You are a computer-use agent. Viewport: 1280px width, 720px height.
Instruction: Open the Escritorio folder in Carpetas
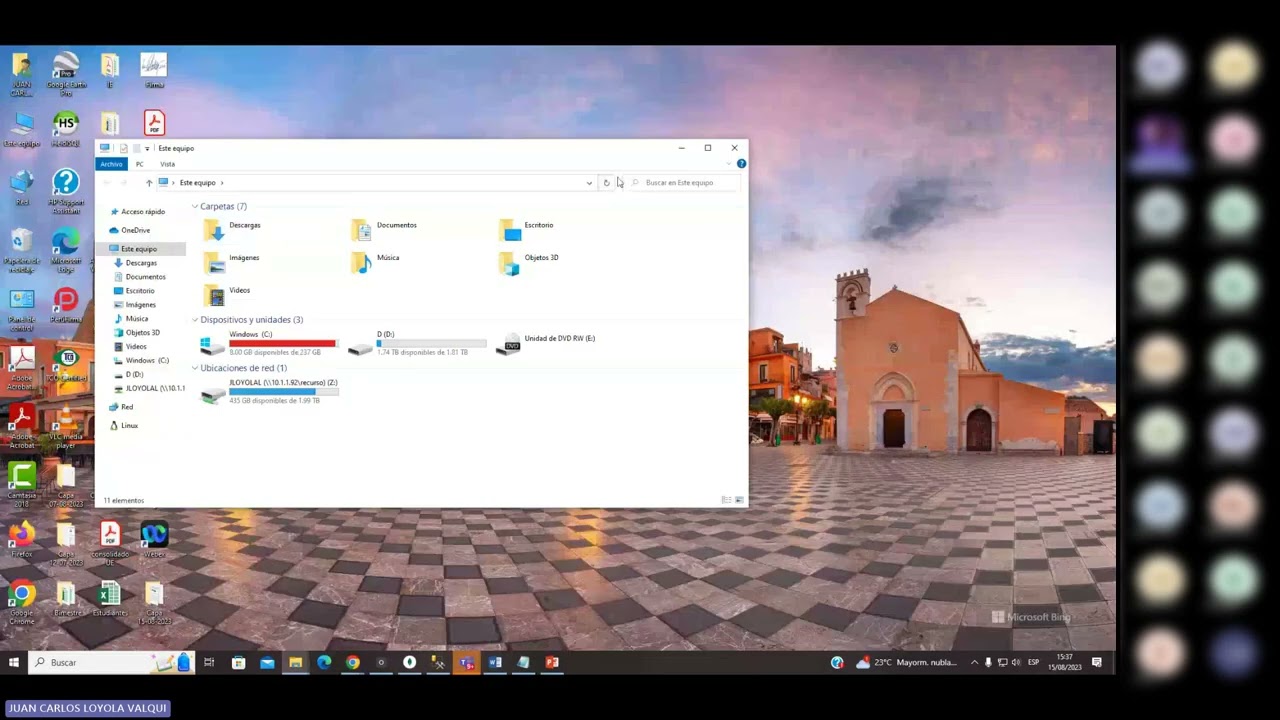coord(526,230)
